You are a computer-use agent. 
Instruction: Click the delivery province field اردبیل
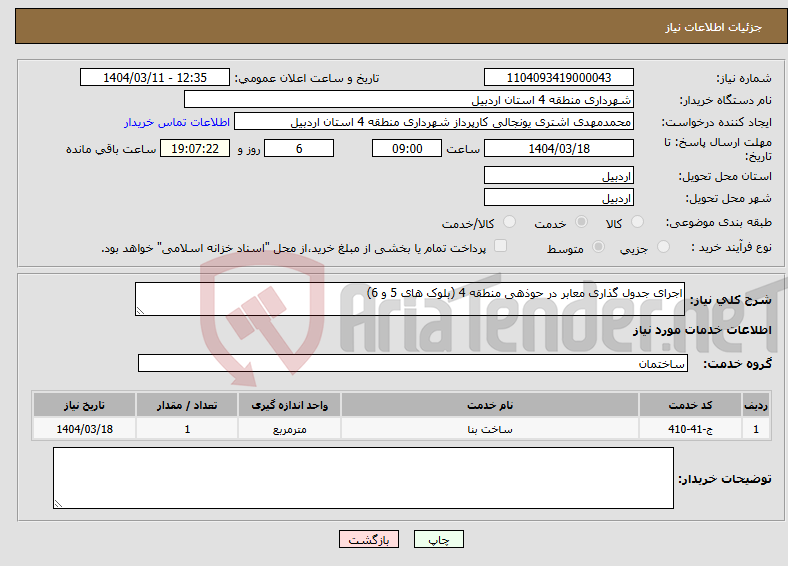[x=559, y=175]
